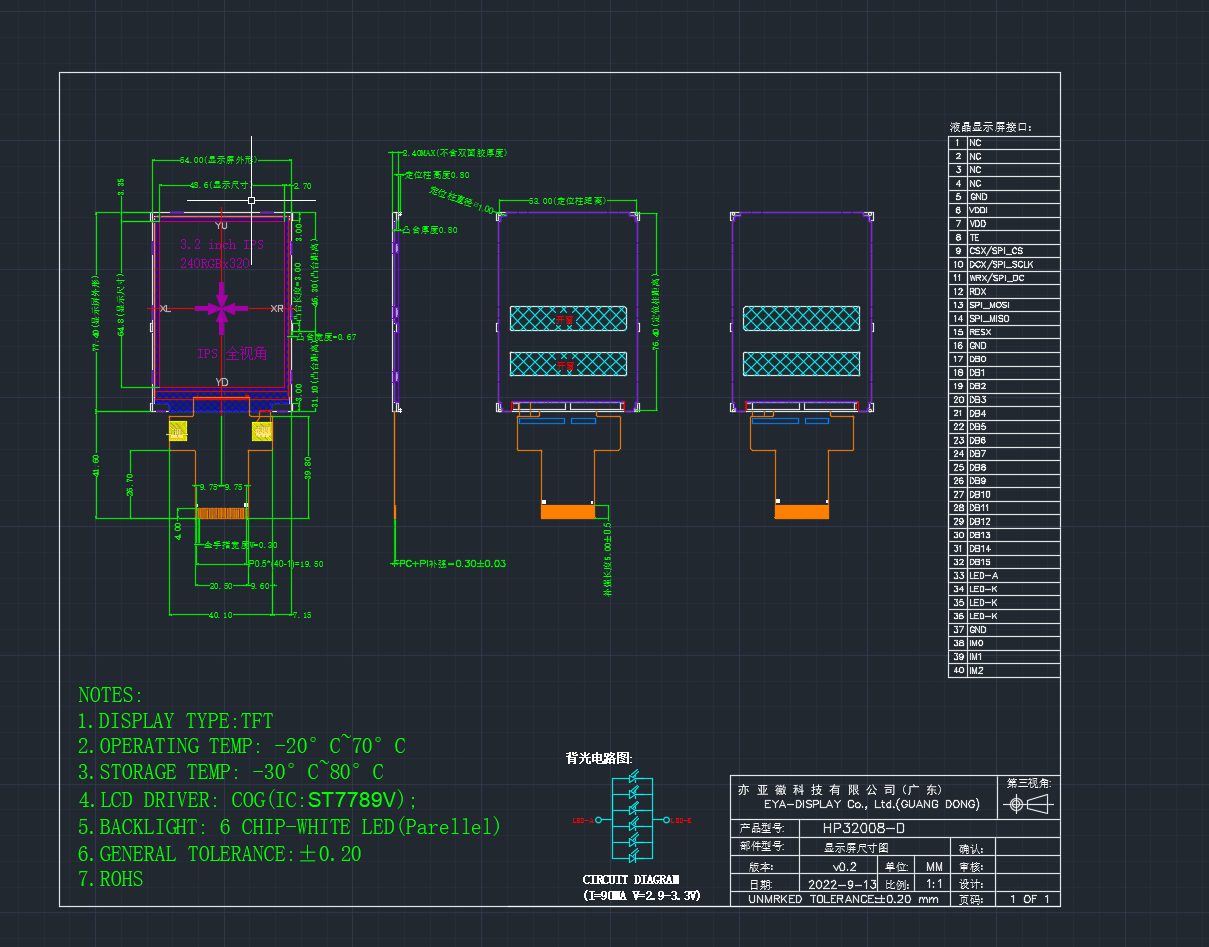Click the "240RGBx320" resolution label
Screen dimensions: 1209x947
coord(214,263)
